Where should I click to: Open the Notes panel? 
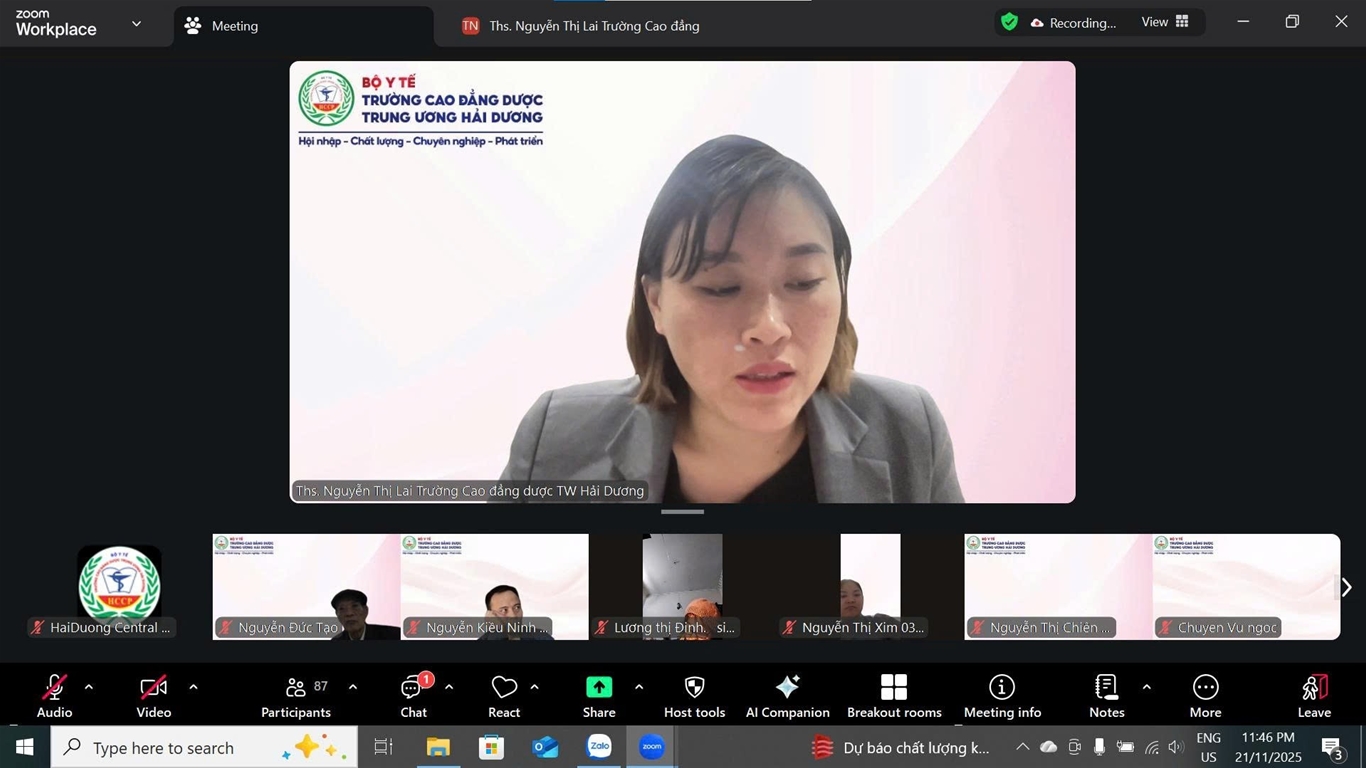1106,695
